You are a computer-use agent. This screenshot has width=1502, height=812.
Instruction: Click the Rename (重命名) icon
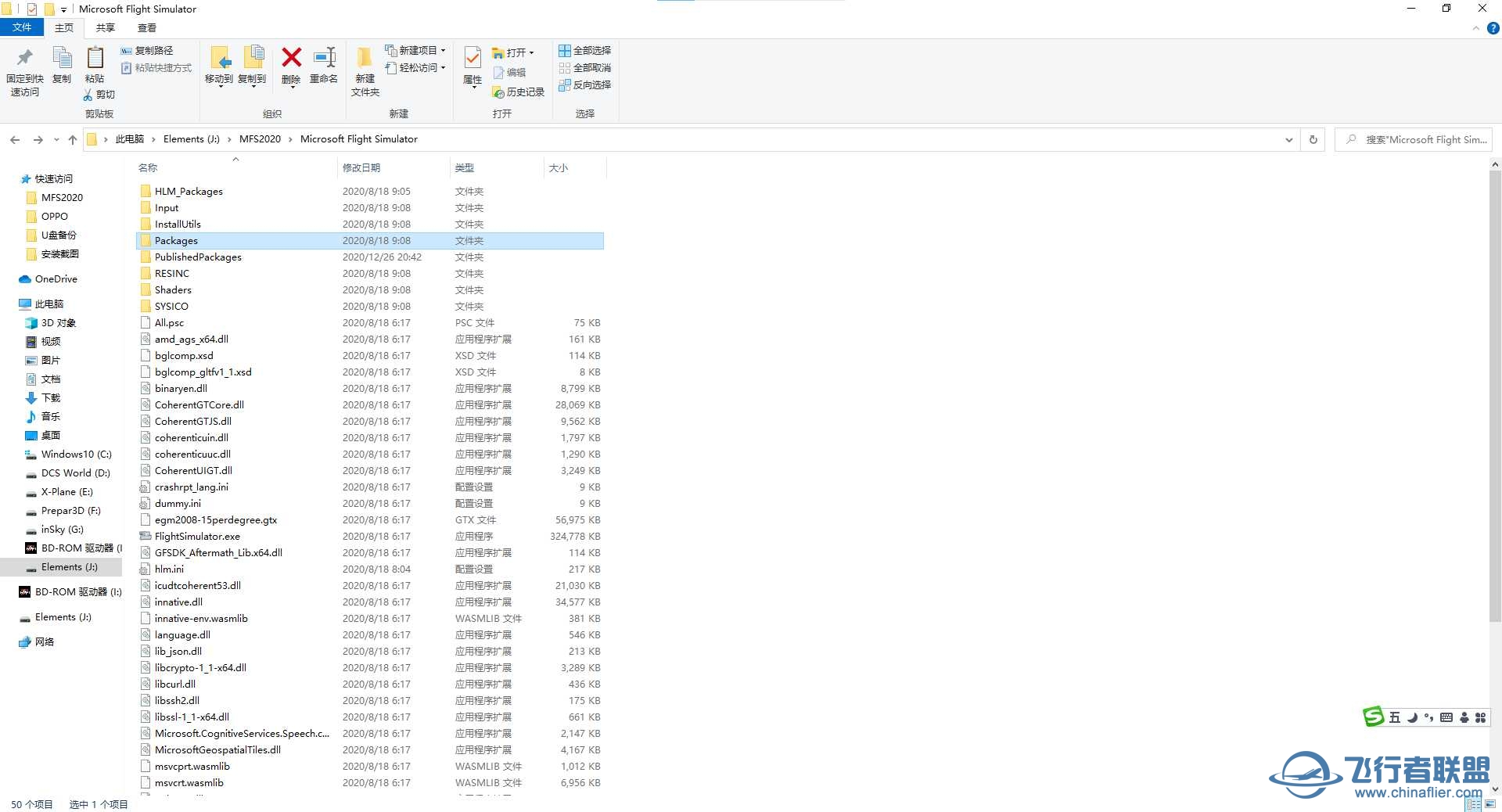pos(324,57)
